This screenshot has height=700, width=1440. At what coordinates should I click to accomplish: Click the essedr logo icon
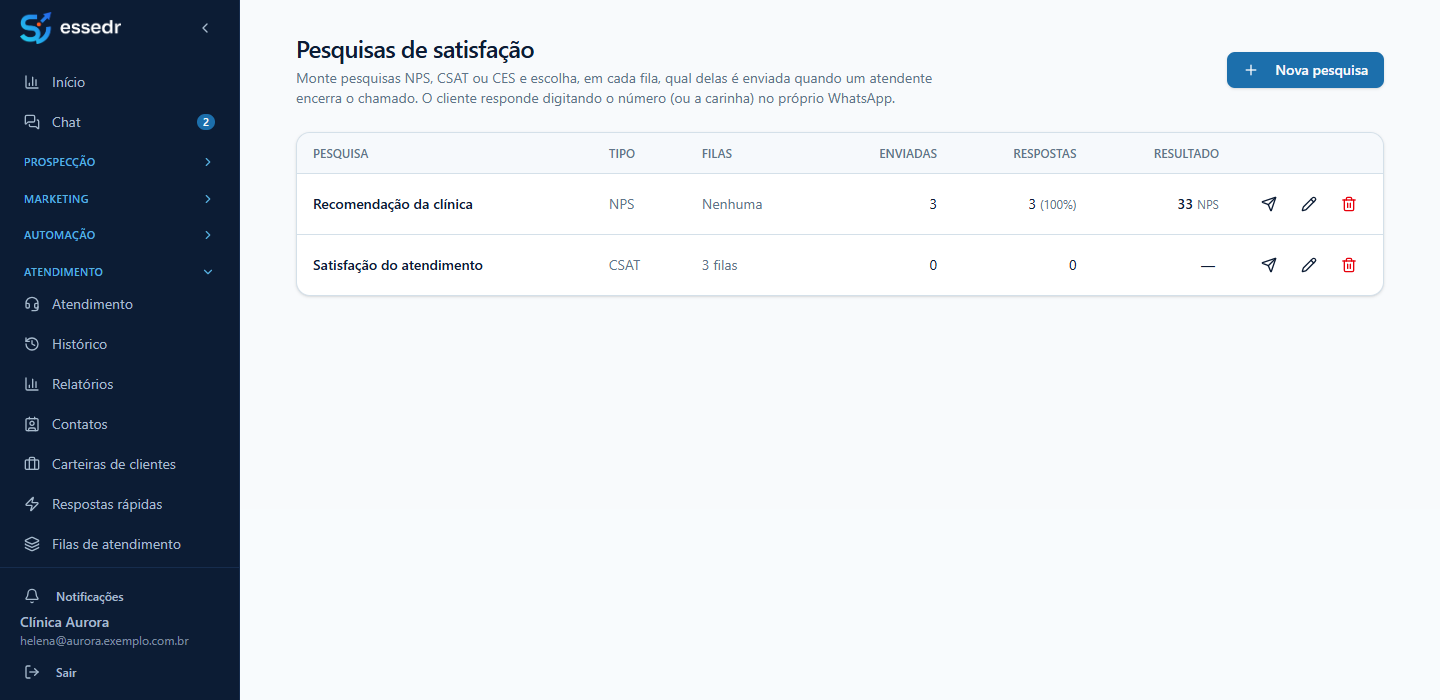tap(35, 28)
